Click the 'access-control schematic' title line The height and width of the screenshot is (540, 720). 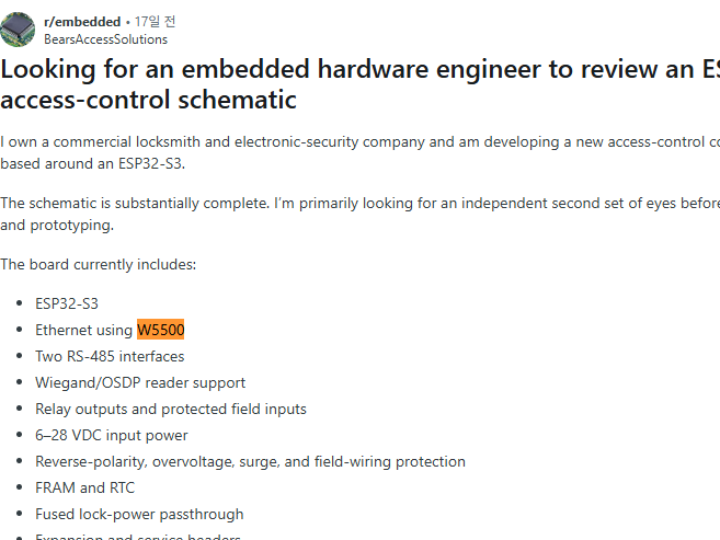coord(148,100)
